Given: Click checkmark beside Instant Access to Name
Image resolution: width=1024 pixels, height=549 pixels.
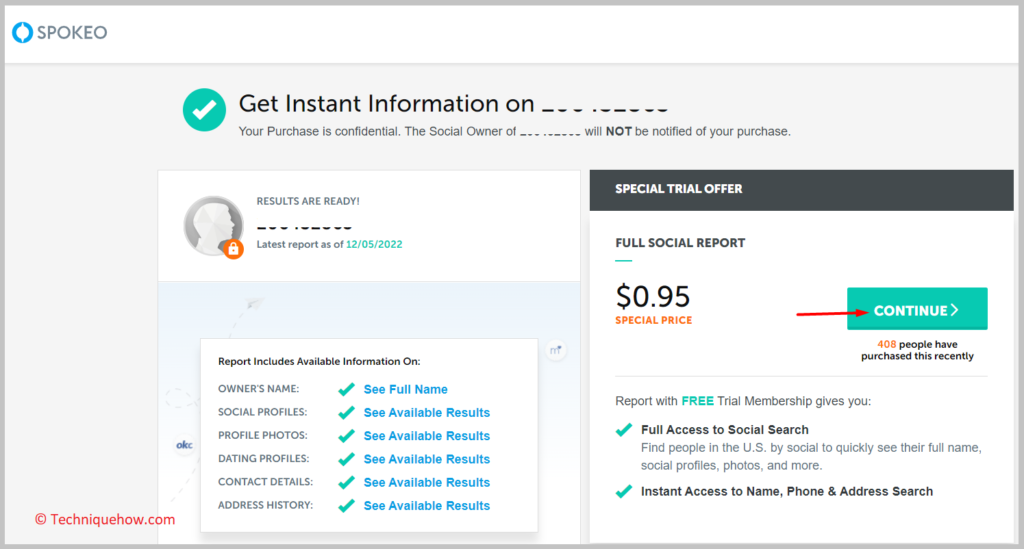Looking at the screenshot, I should pos(624,492).
